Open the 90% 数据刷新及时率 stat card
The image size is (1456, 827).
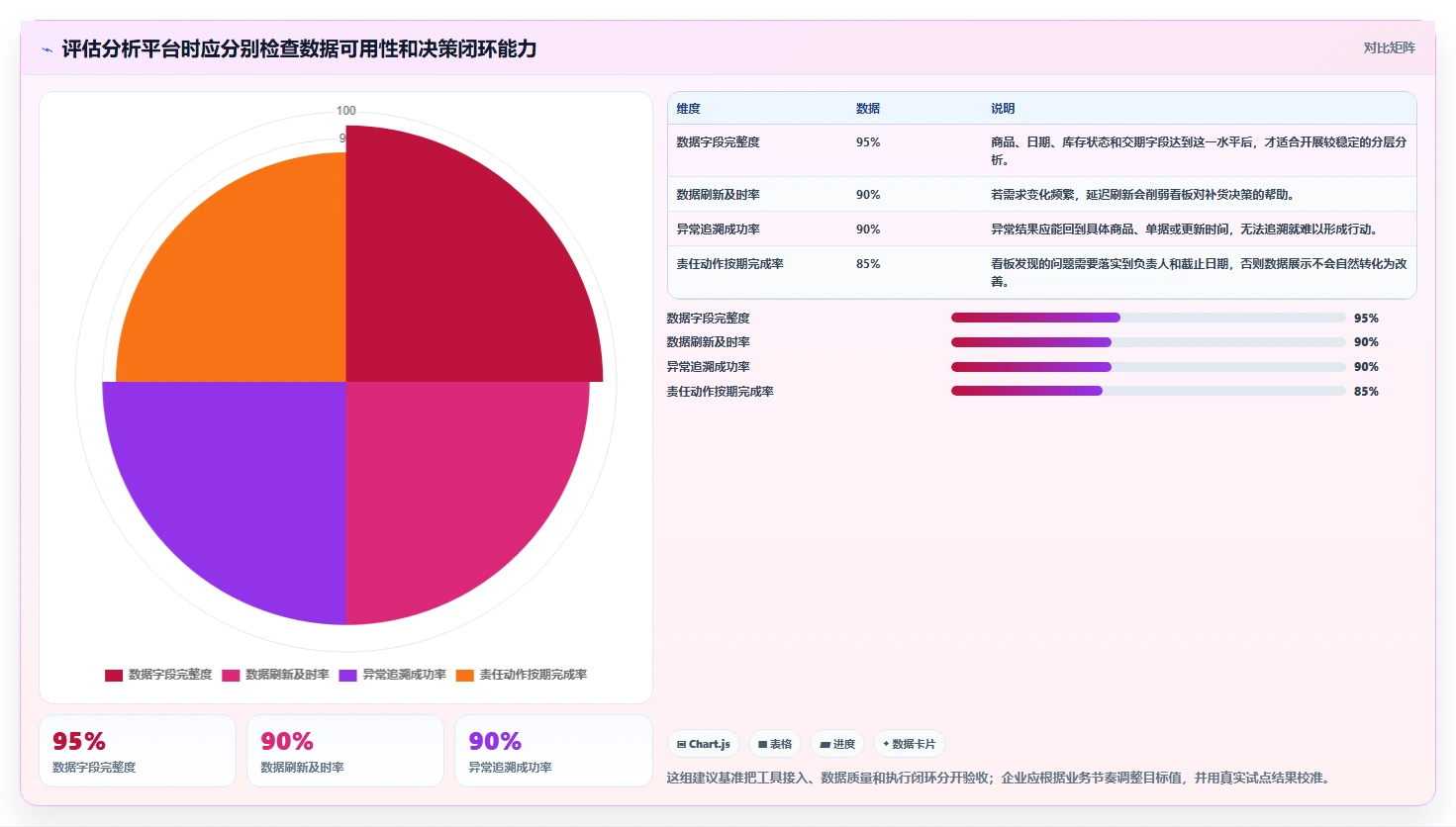click(345, 752)
